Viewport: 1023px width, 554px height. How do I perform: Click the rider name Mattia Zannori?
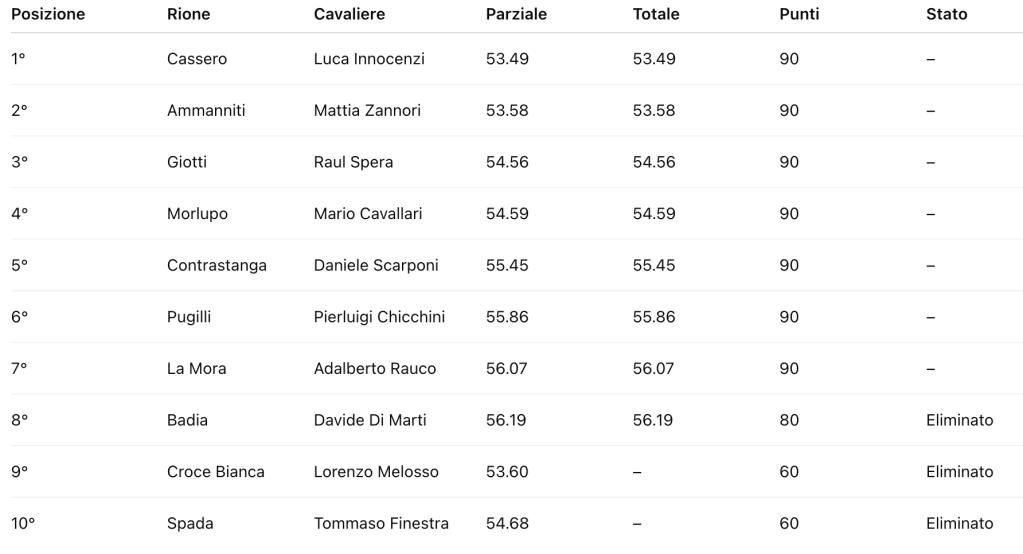point(367,111)
